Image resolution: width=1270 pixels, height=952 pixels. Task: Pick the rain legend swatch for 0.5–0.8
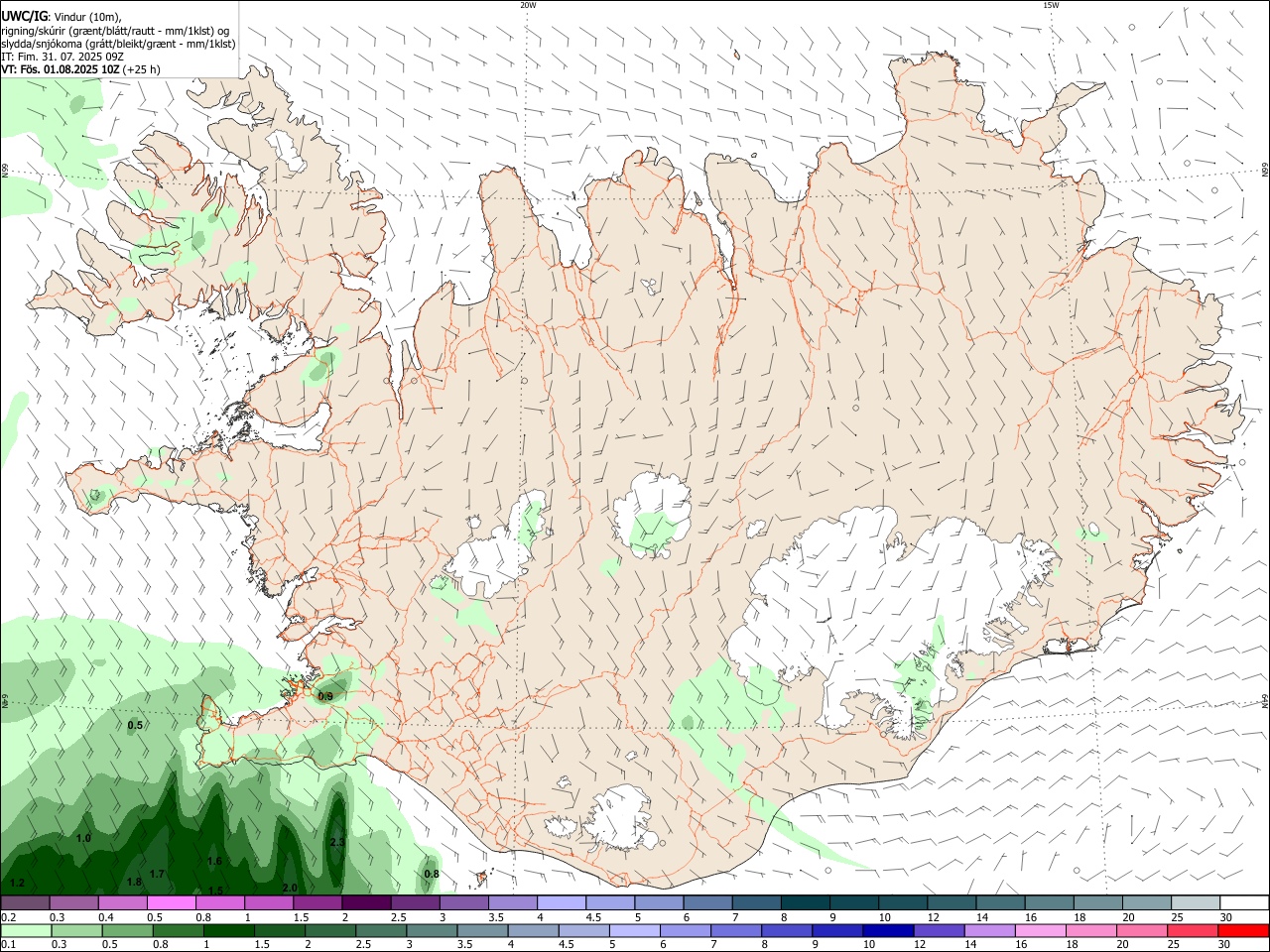tap(127, 931)
